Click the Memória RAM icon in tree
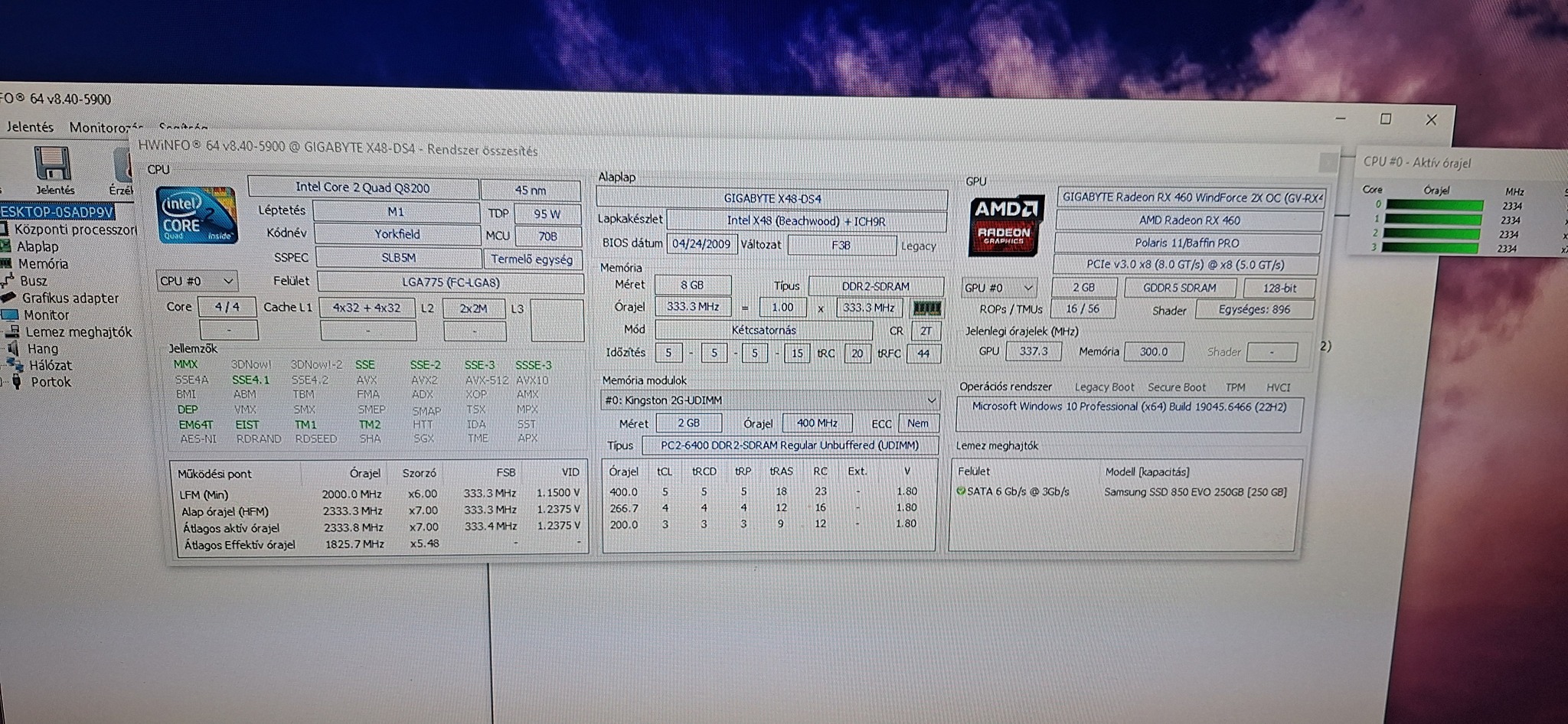1568x724 pixels. click(x=6, y=264)
